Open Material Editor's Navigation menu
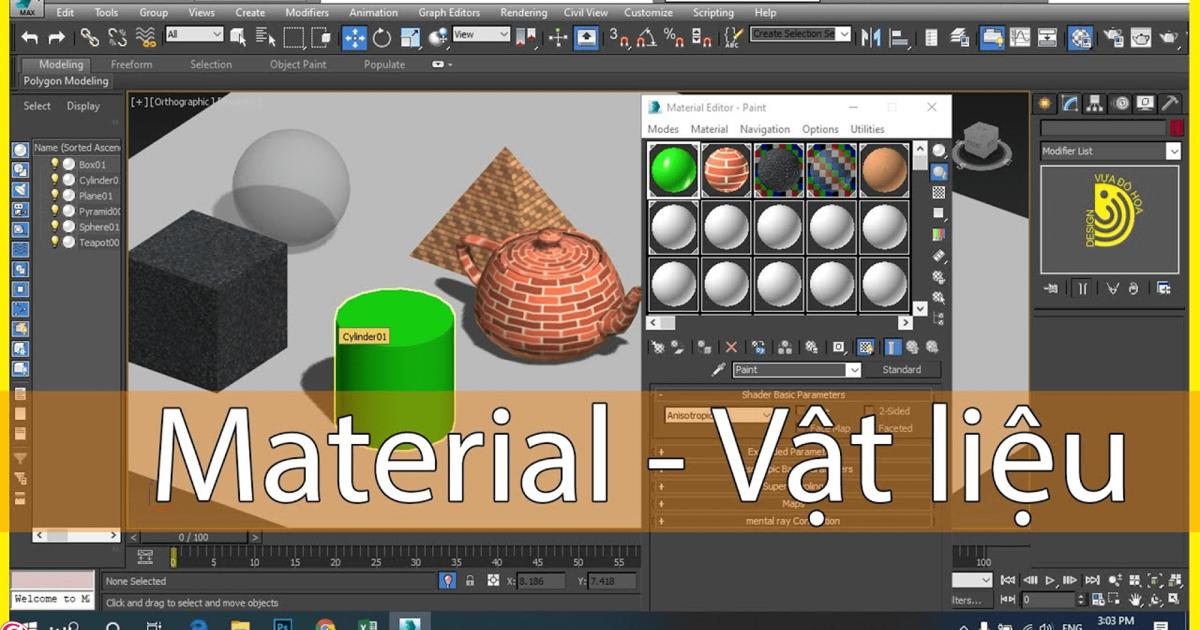This screenshot has width=1200, height=630. click(x=765, y=129)
